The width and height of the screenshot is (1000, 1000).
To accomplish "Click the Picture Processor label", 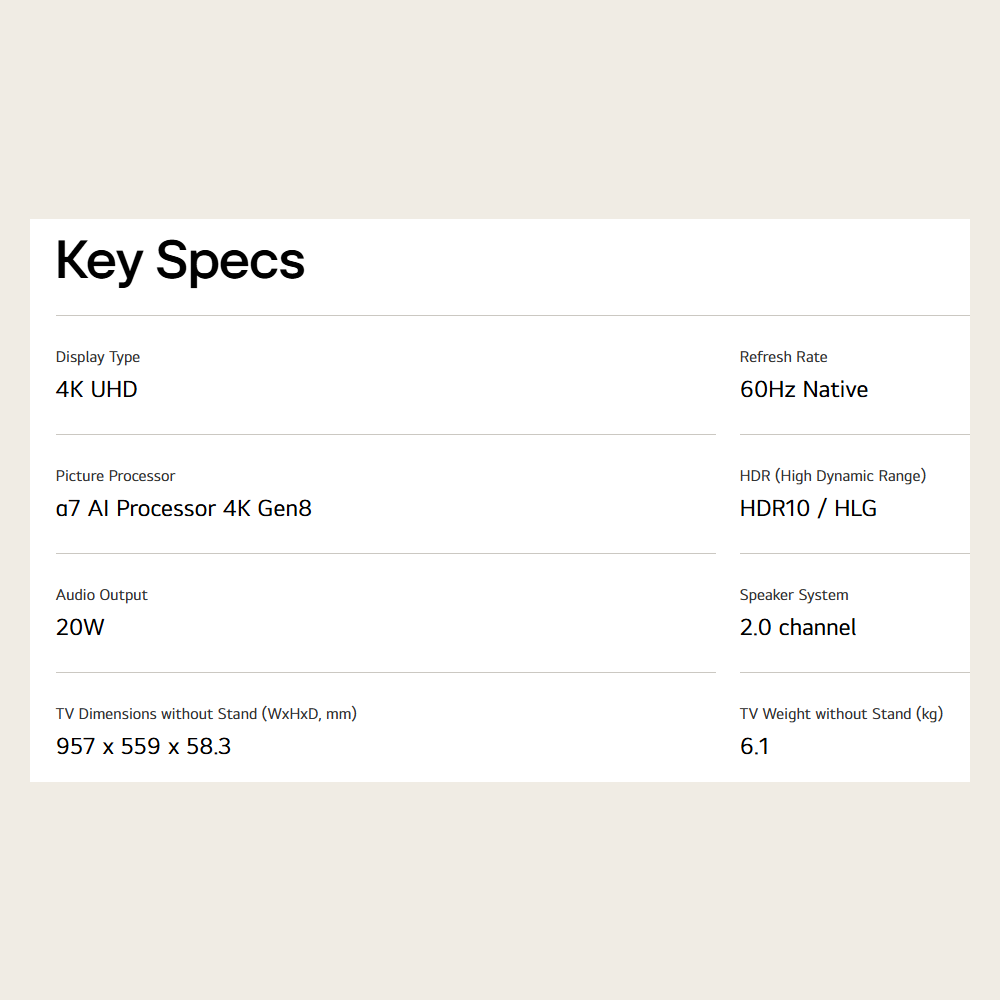I will point(115,476).
